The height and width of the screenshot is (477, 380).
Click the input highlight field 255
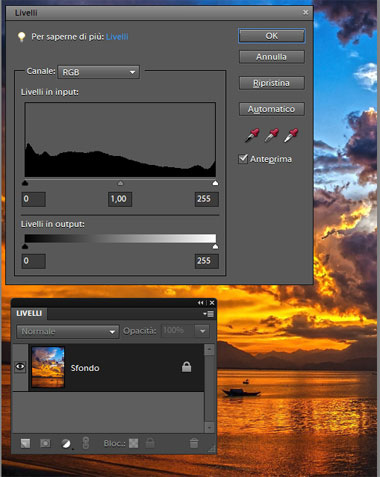coord(207,199)
